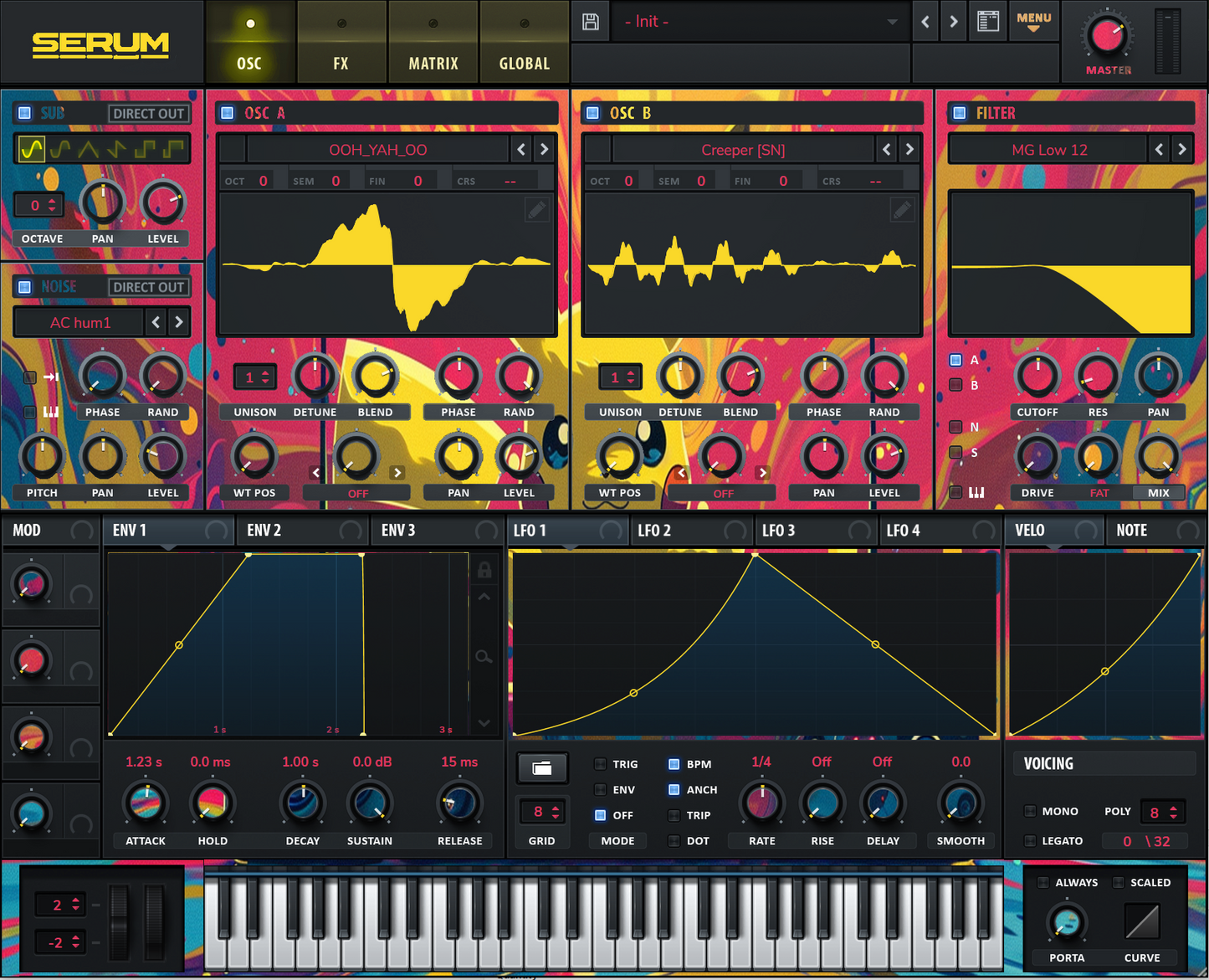Select the LFO 3 tab

[x=816, y=531]
